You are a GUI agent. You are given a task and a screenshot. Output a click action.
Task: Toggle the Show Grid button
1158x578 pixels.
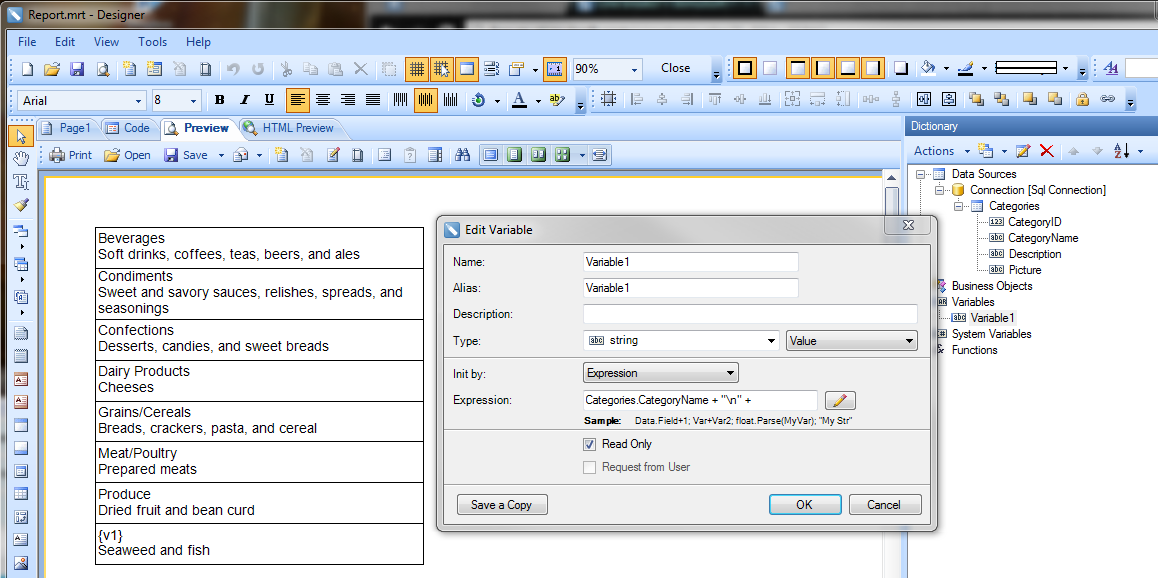tap(417, 69)
